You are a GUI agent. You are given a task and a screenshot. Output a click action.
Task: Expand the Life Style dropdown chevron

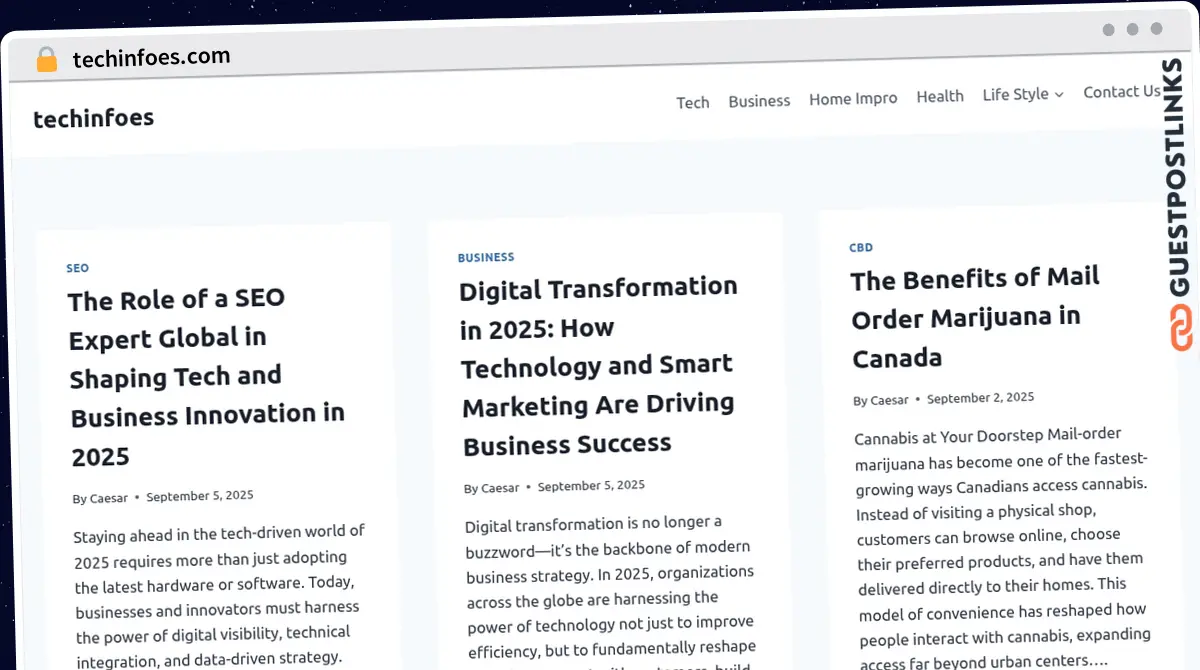tap(1059, 95)
